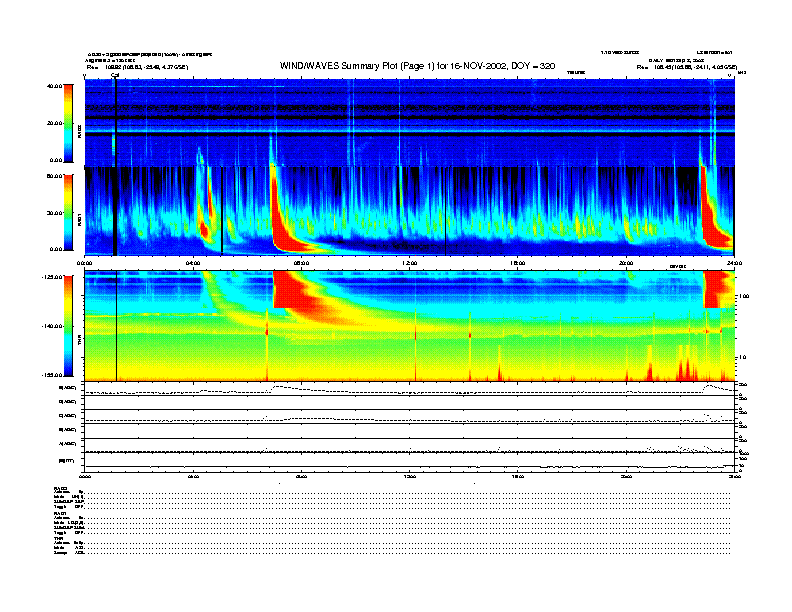Screen dimensions: 792x612
Task: Click the TNR axis label beside lower spectrogram
Action: pos(79,340)
